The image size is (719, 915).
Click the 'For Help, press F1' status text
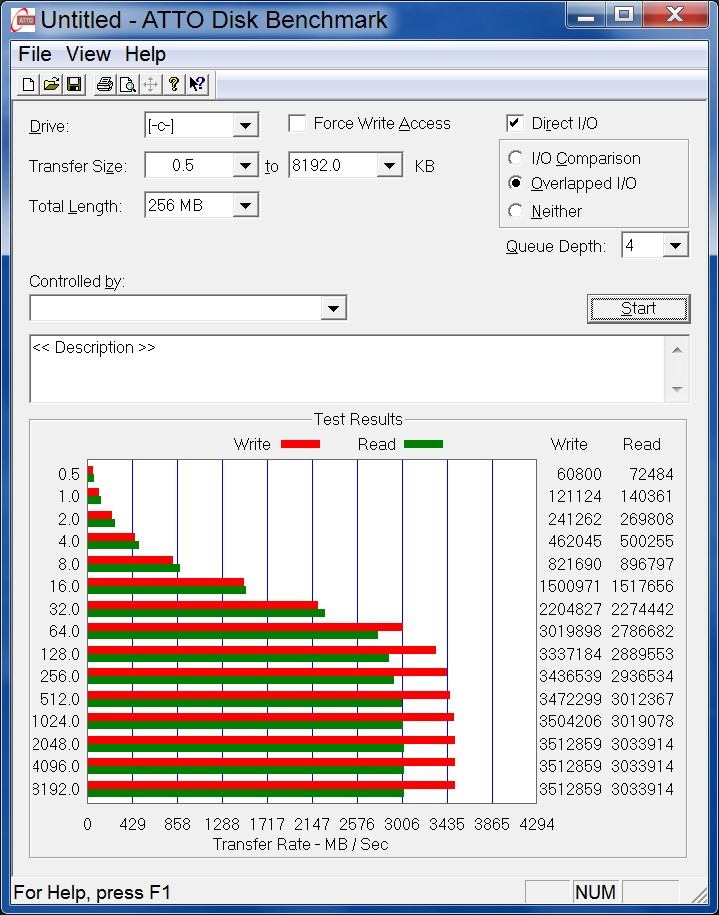pyautogui.click(x=92, y=892)
